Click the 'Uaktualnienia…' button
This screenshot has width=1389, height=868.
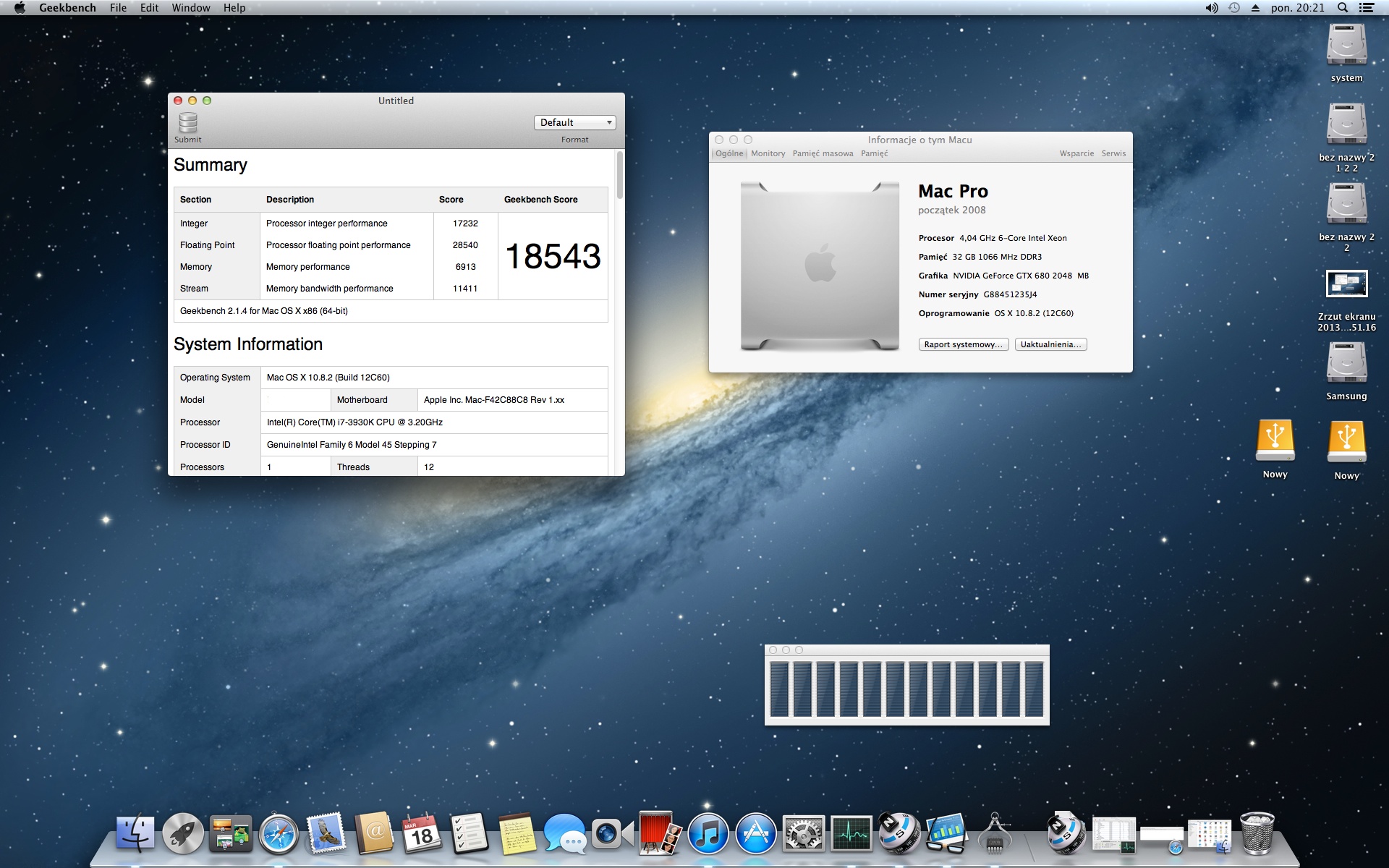pos(1050,344)
